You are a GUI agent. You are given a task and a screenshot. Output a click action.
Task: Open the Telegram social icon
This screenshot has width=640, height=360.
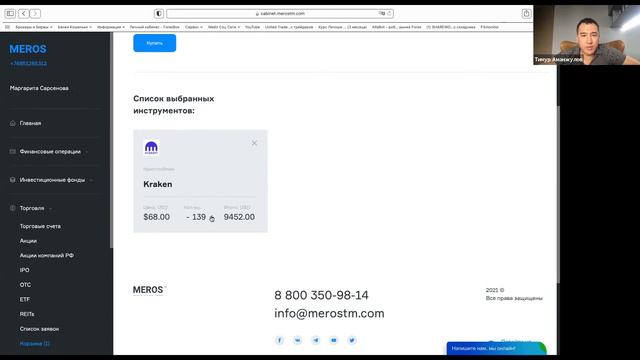click(316, 340)
